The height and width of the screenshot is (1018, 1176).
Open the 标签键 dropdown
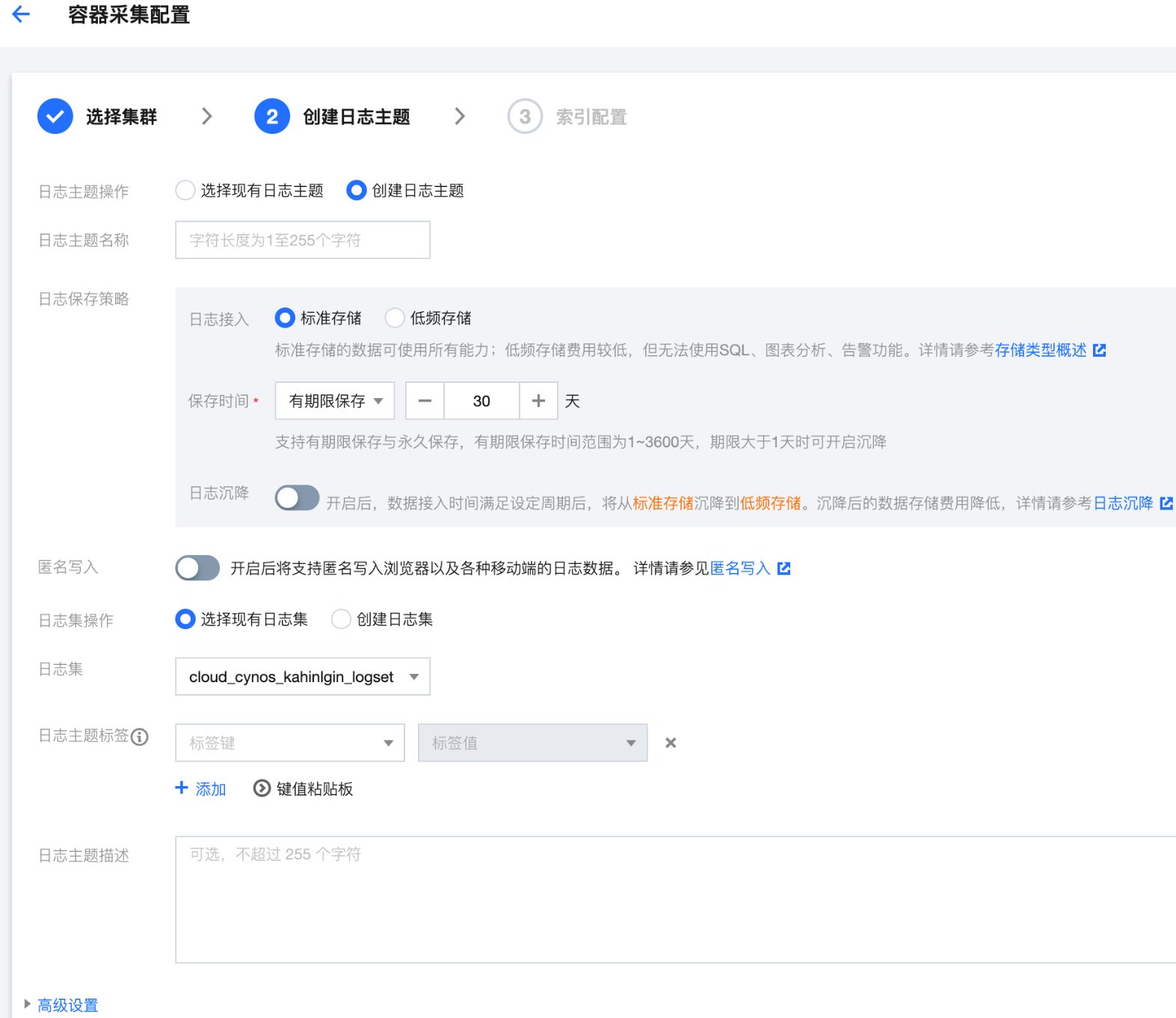290,743
